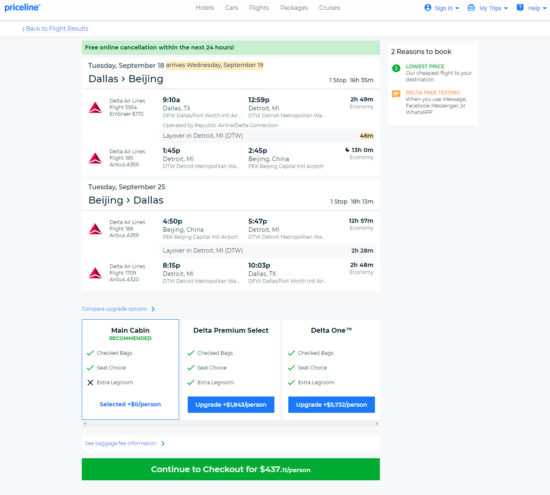
Task: Click Delta One Extra Legroom checkmark
Action: [291, 382]
